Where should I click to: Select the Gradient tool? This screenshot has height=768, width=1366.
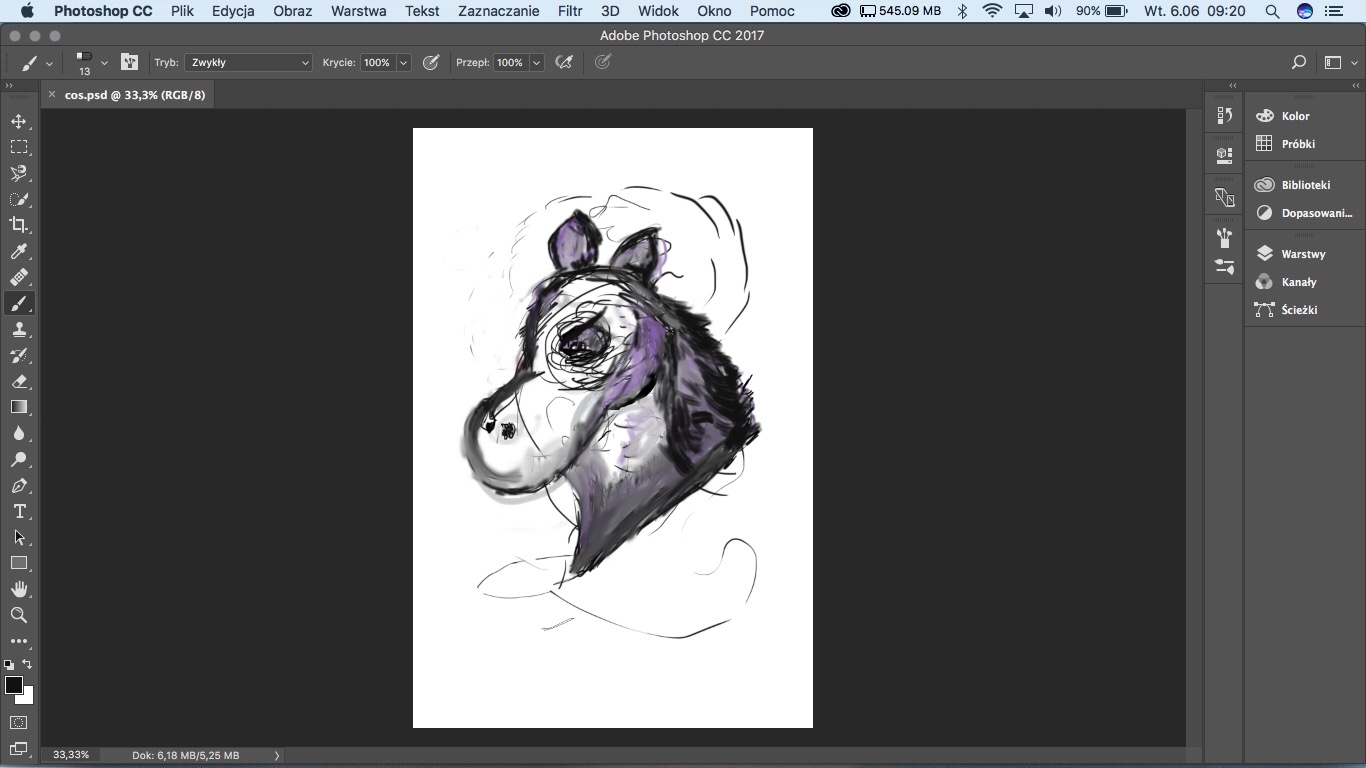[x=19, y=407]
